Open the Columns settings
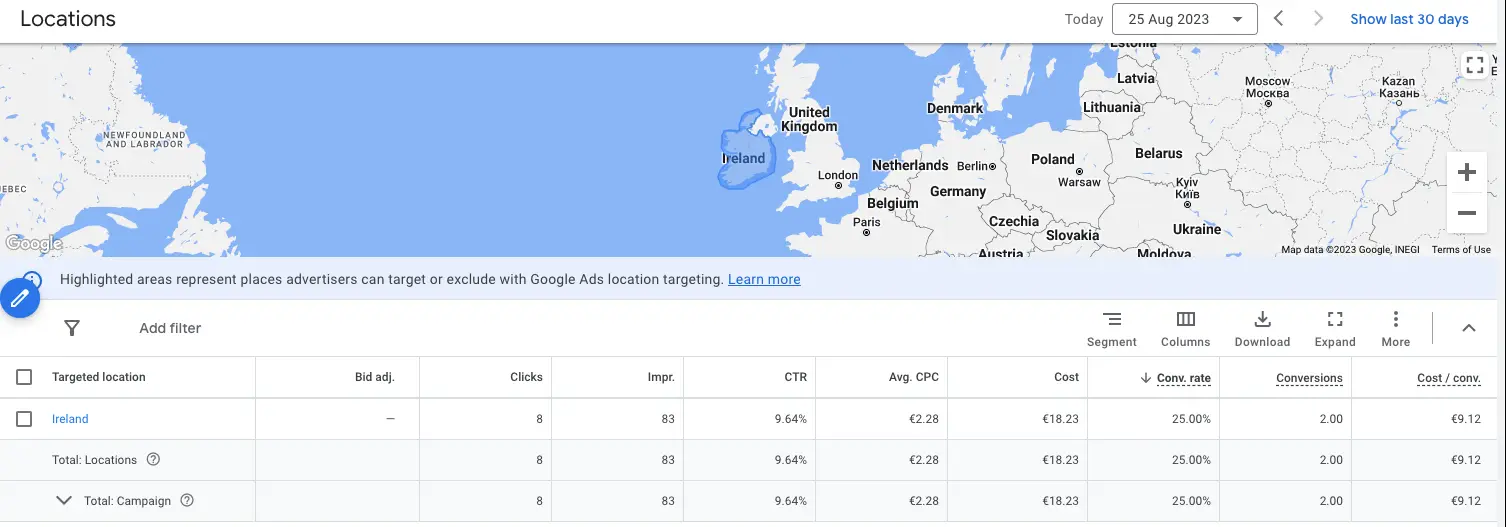 tap(1186, 329)
